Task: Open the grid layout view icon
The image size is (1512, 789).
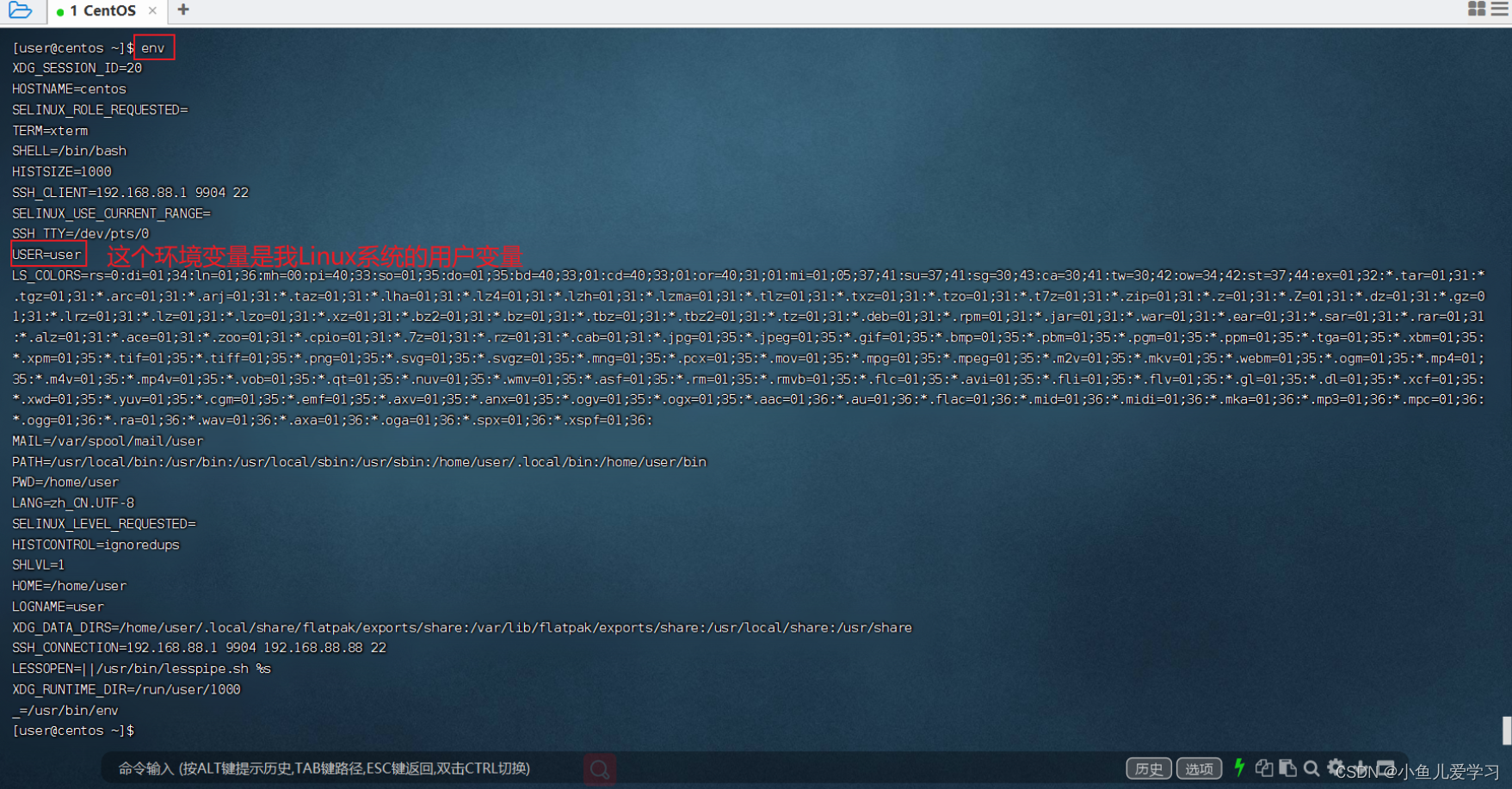Action: pyautogui.click(x=1477, y=9)
